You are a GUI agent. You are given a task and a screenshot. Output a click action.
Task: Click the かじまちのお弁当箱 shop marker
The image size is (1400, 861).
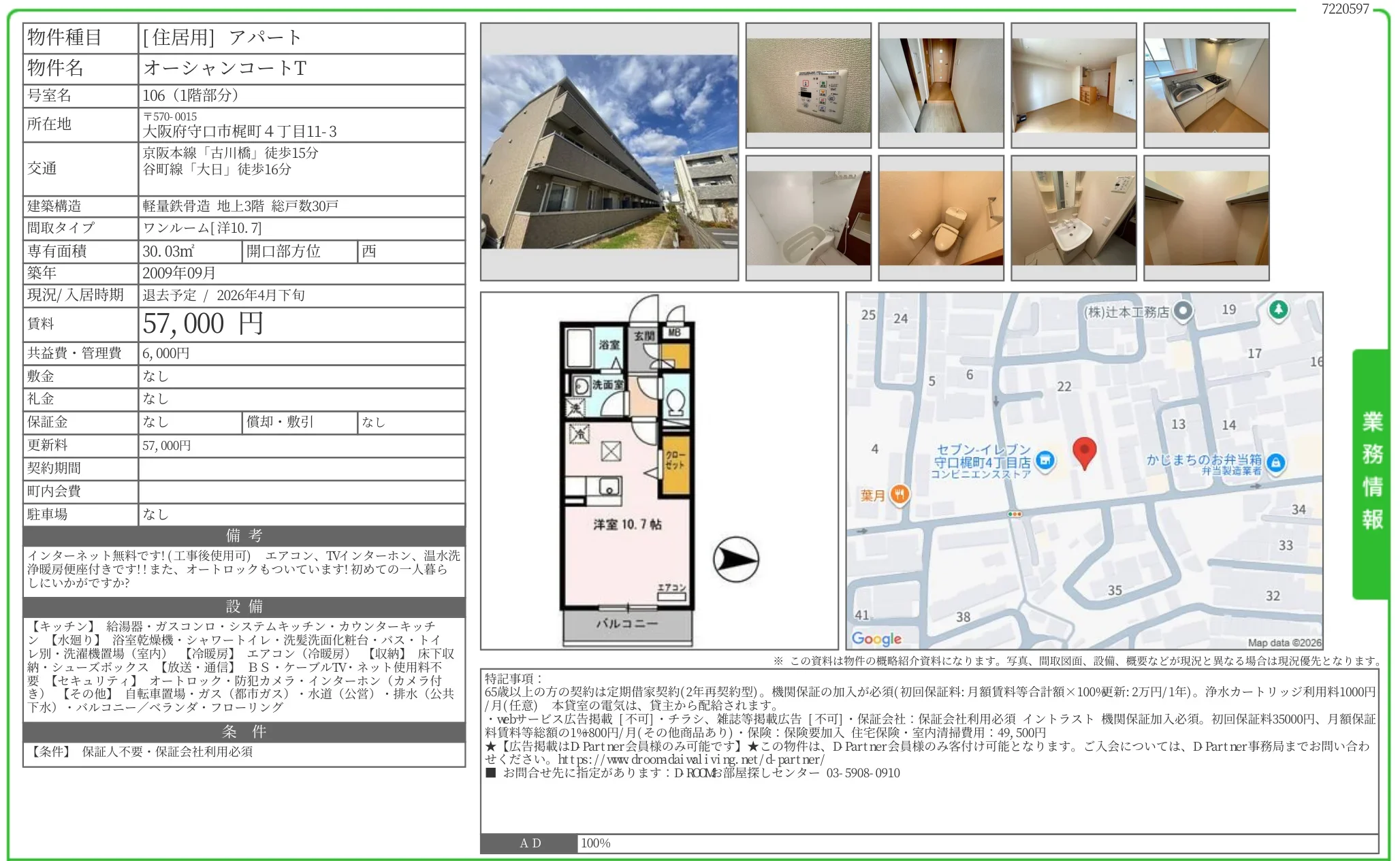point(1275,463)
